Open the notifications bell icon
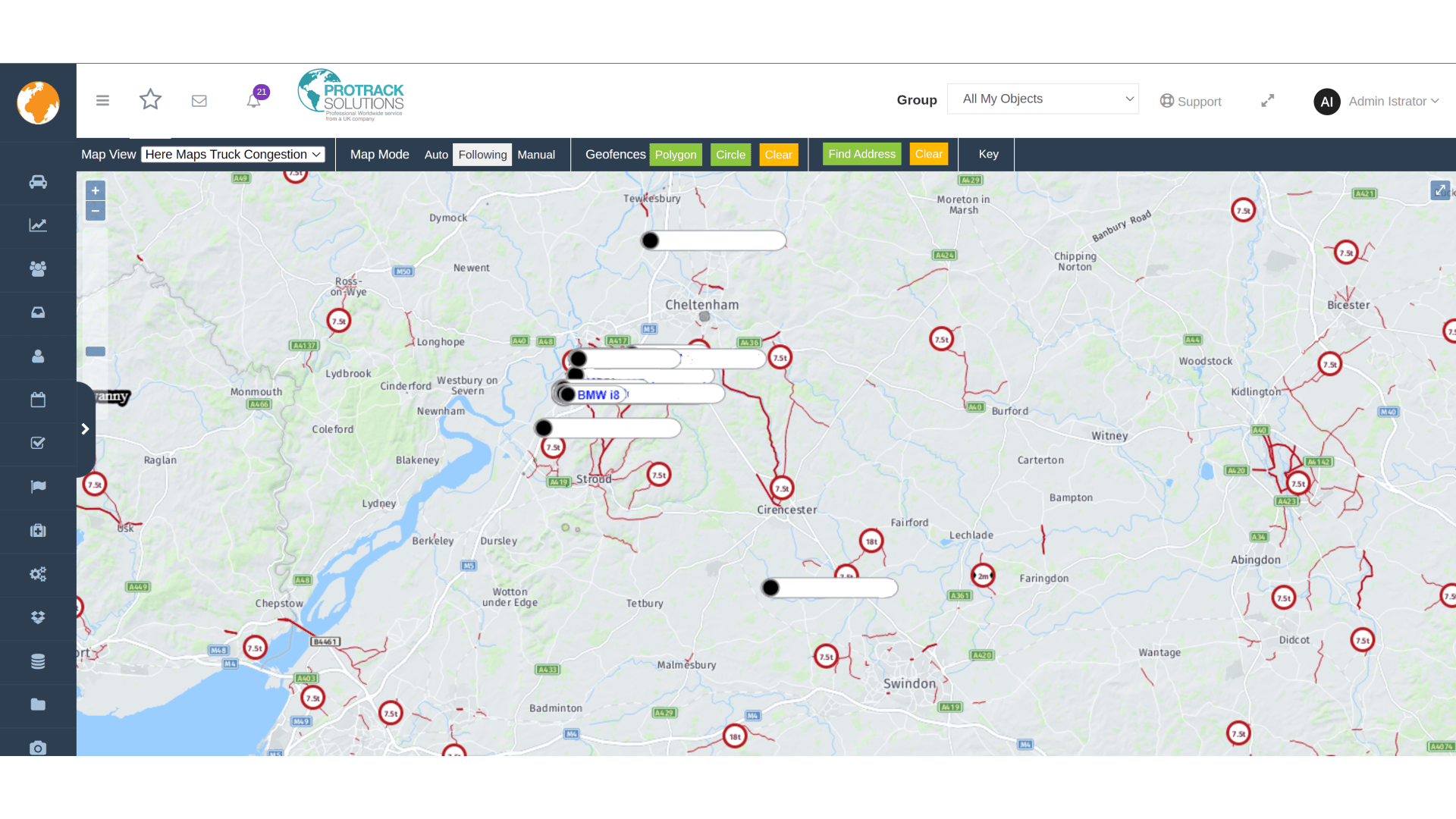Viewport: 1456px width, 819px height. coord(254,101)
